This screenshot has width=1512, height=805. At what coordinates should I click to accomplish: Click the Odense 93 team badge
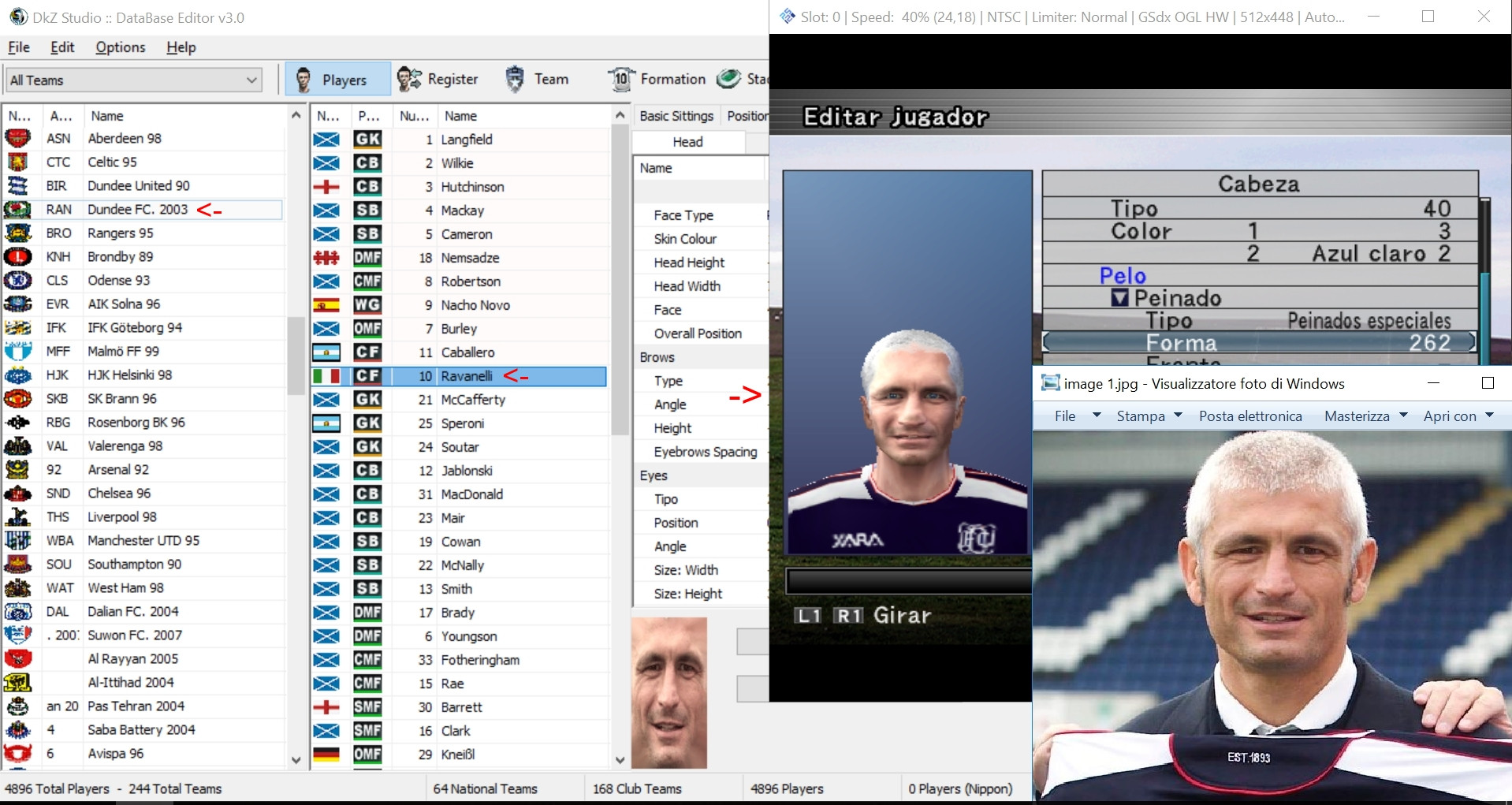[17, 281]
